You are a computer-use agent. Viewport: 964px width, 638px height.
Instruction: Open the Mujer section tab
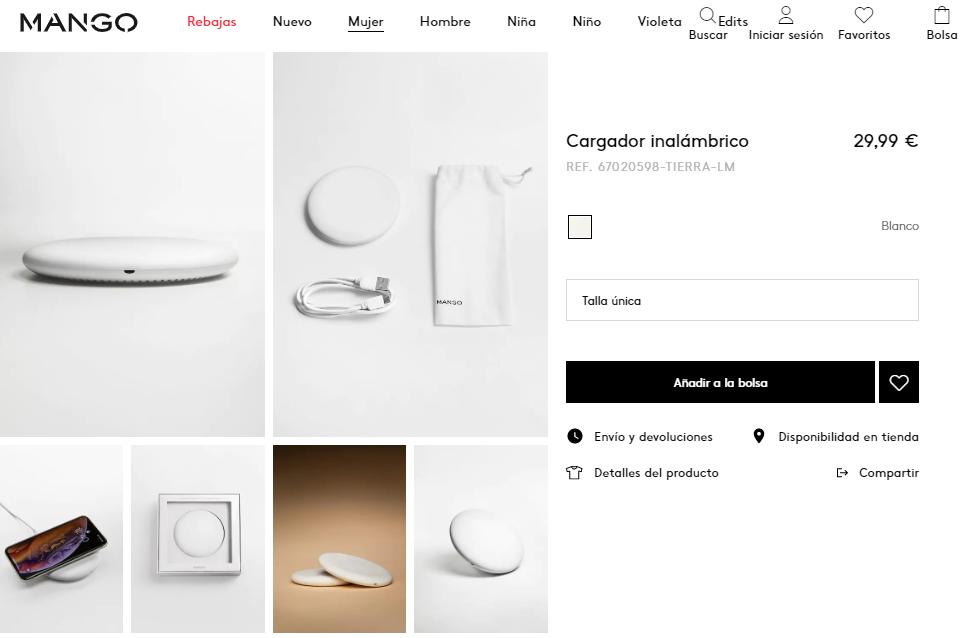(x=366, y=22)
